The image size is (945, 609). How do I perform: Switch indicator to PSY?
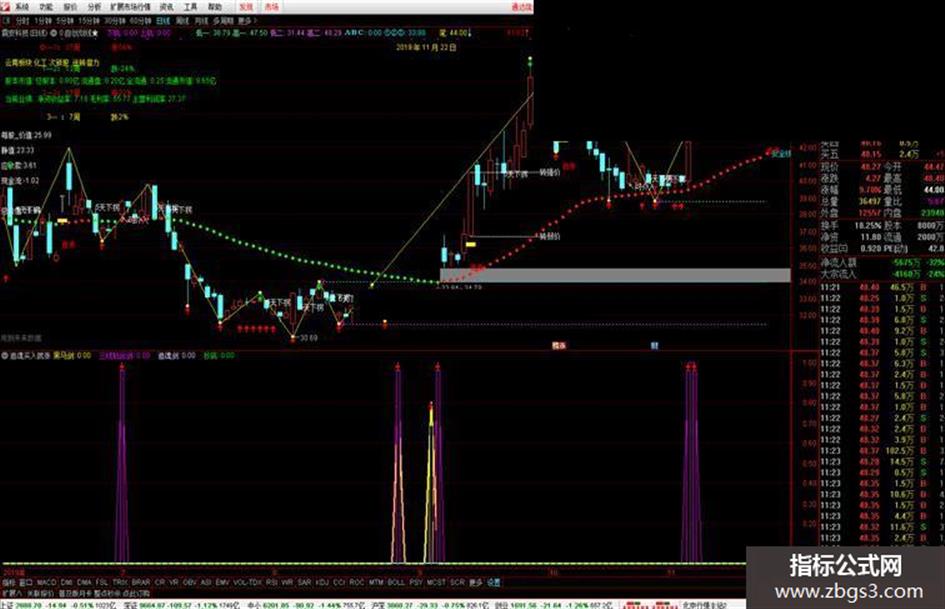(416, 582)
